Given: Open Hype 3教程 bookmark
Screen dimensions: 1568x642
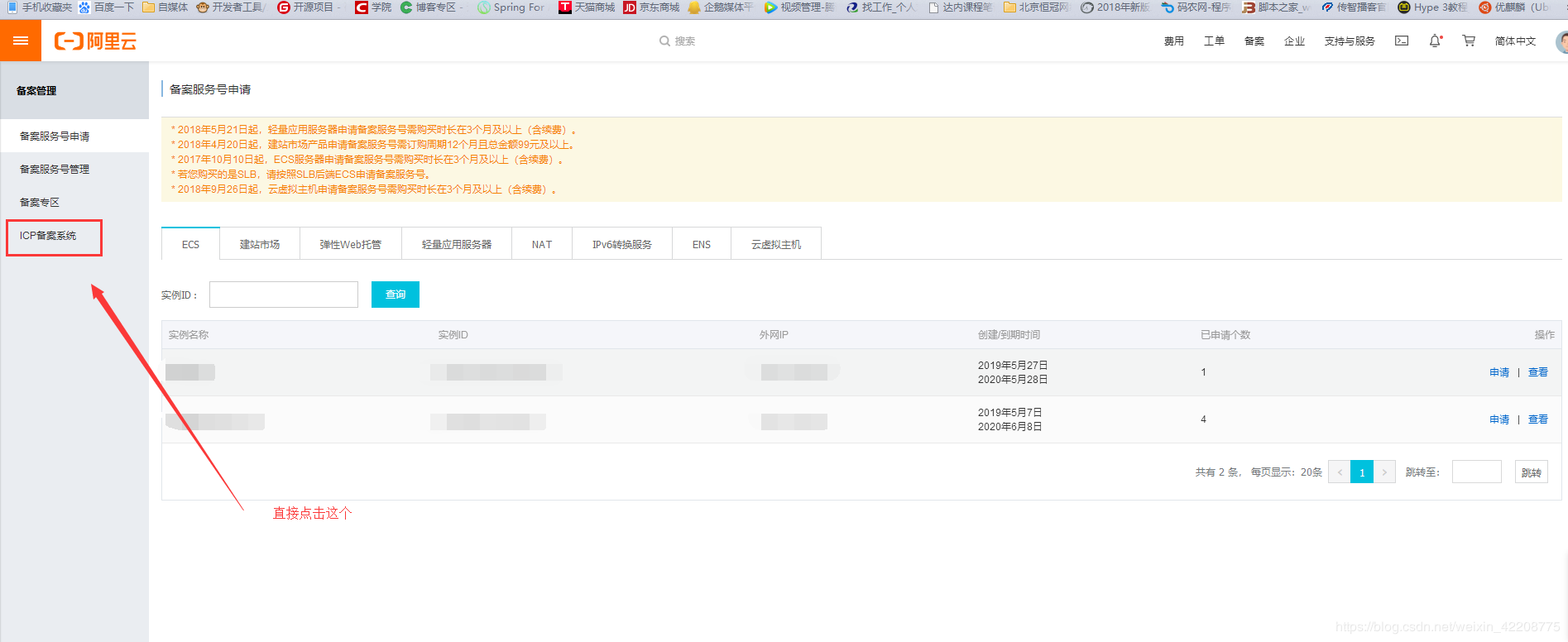Looking at the screenshot, I should coord(1432,7).
